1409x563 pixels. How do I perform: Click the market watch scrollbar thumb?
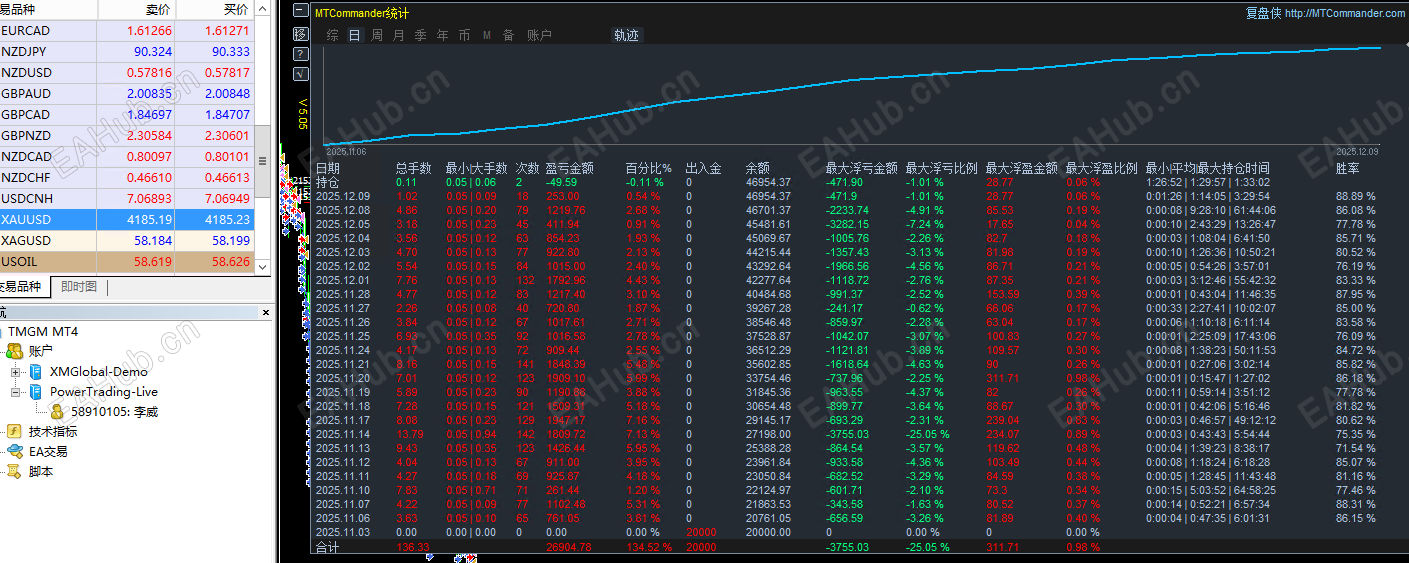point(263,162)
